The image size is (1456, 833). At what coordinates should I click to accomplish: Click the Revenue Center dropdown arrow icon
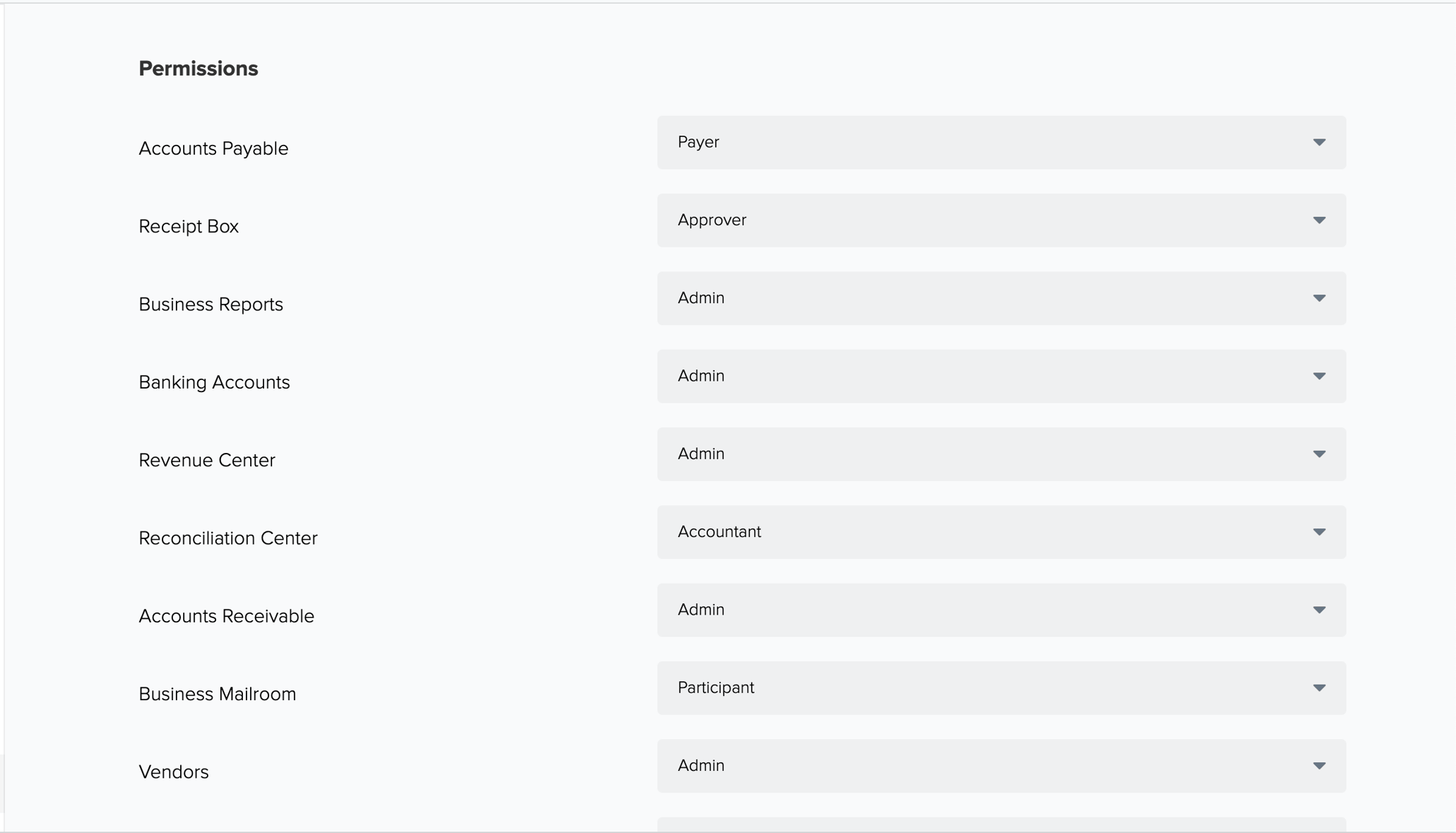click(x=1318, y=454)
